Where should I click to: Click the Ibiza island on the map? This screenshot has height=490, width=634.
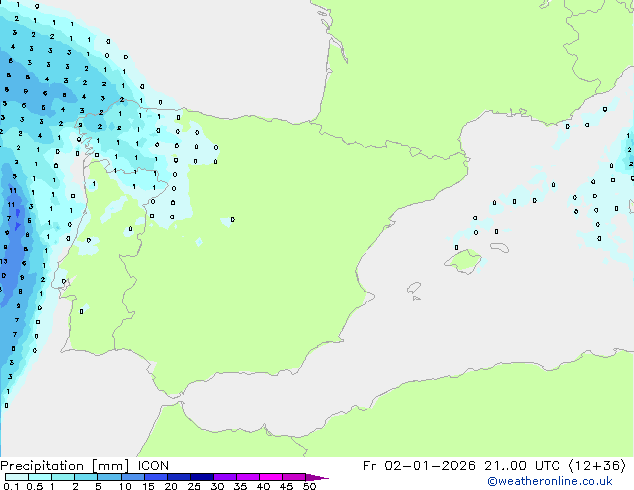tap(415, 288)
